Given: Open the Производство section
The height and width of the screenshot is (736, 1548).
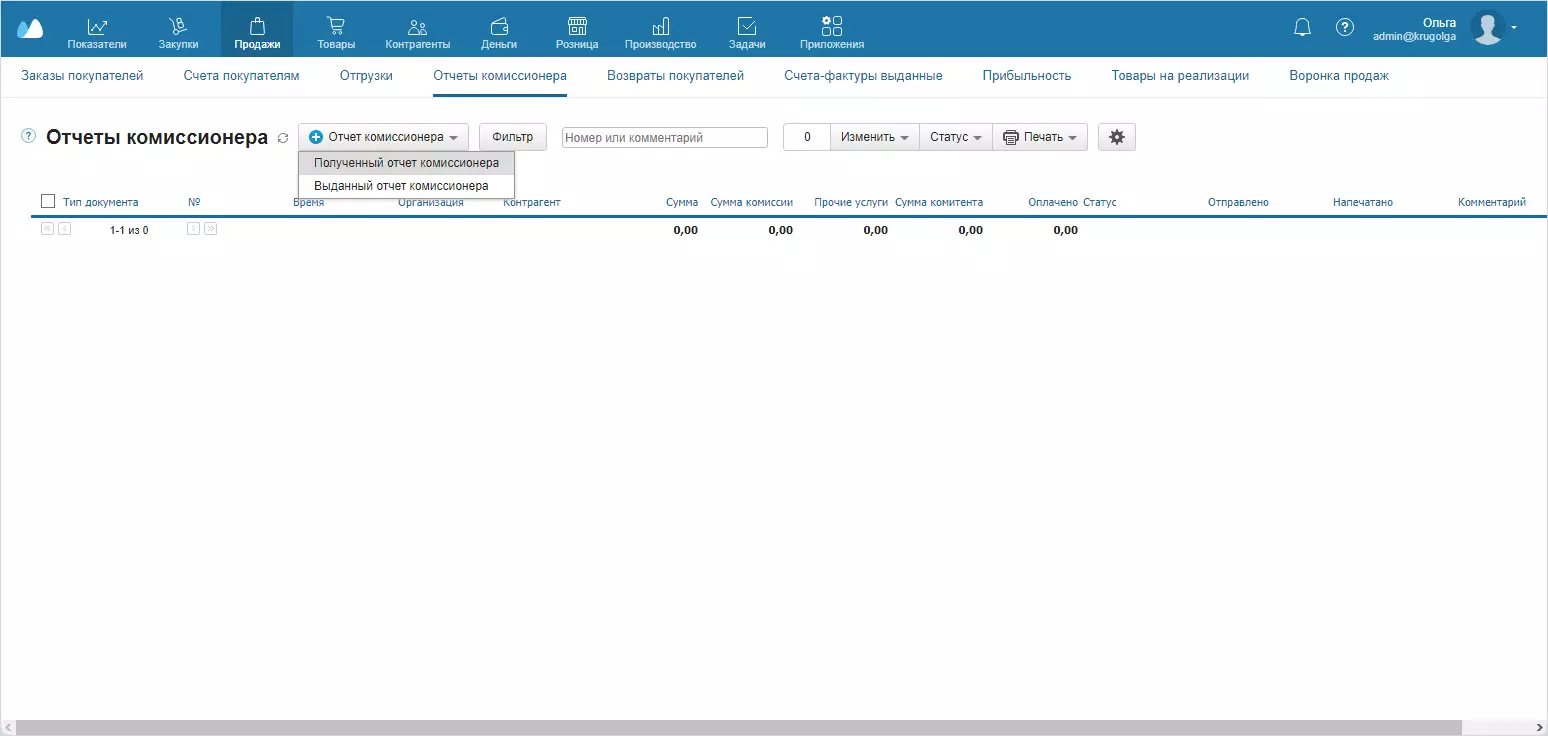Looking at the screenshot, I should (x=660, y=33).
